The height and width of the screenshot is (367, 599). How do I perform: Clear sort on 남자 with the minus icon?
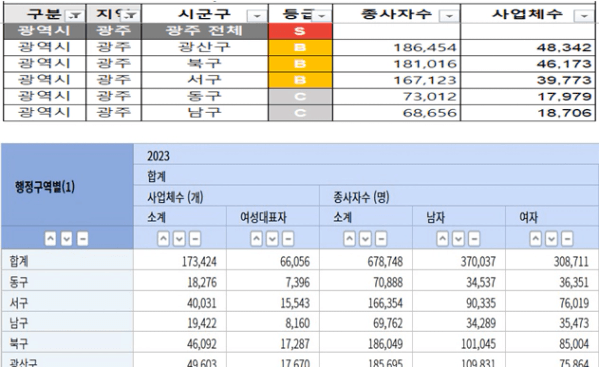click(x=474, y=239)
